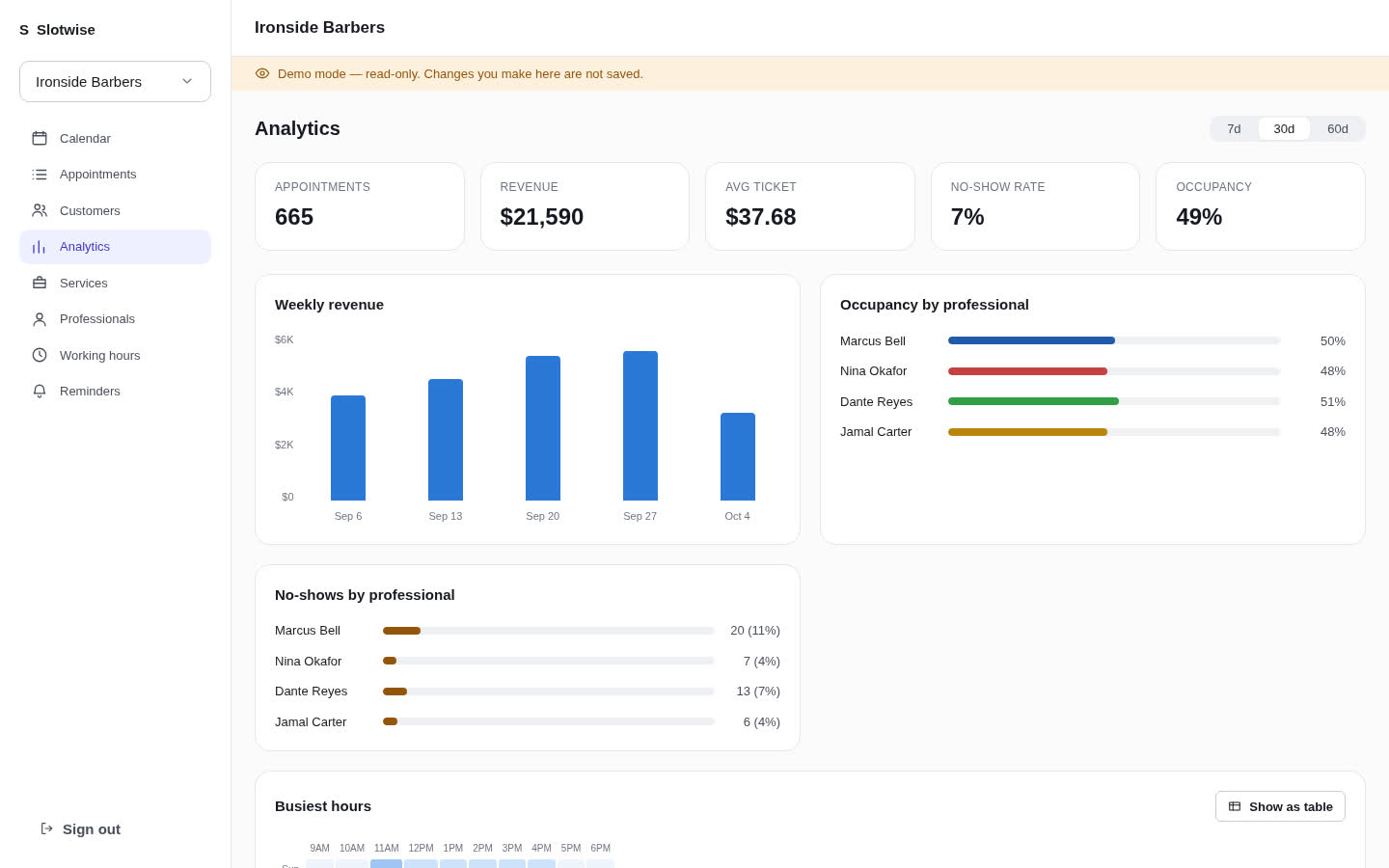Screen dimensions: 1389x868
Task: Click the Sep 13 weekly revenue bar
Action: [446, 440]
